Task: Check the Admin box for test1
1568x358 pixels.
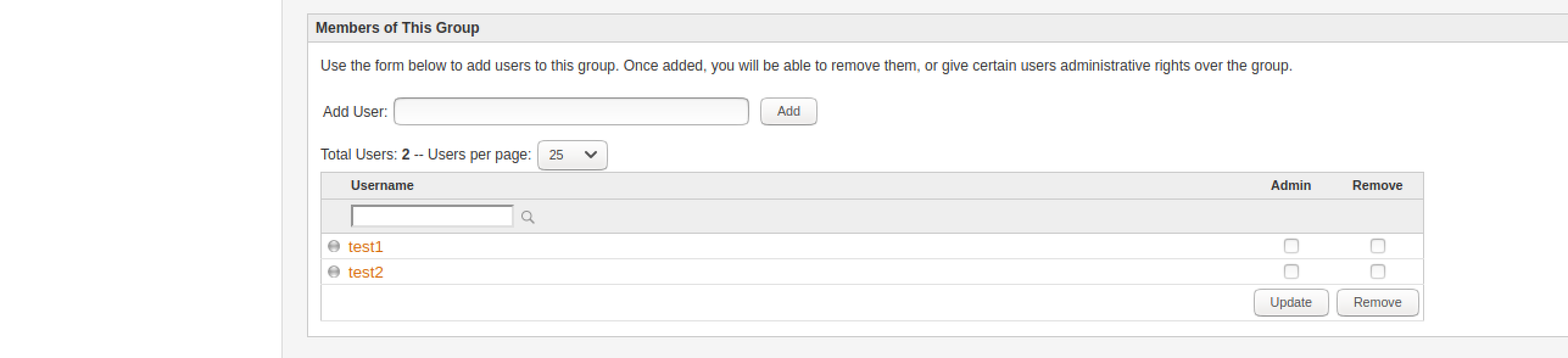Action: click(x=1291, y=246)
